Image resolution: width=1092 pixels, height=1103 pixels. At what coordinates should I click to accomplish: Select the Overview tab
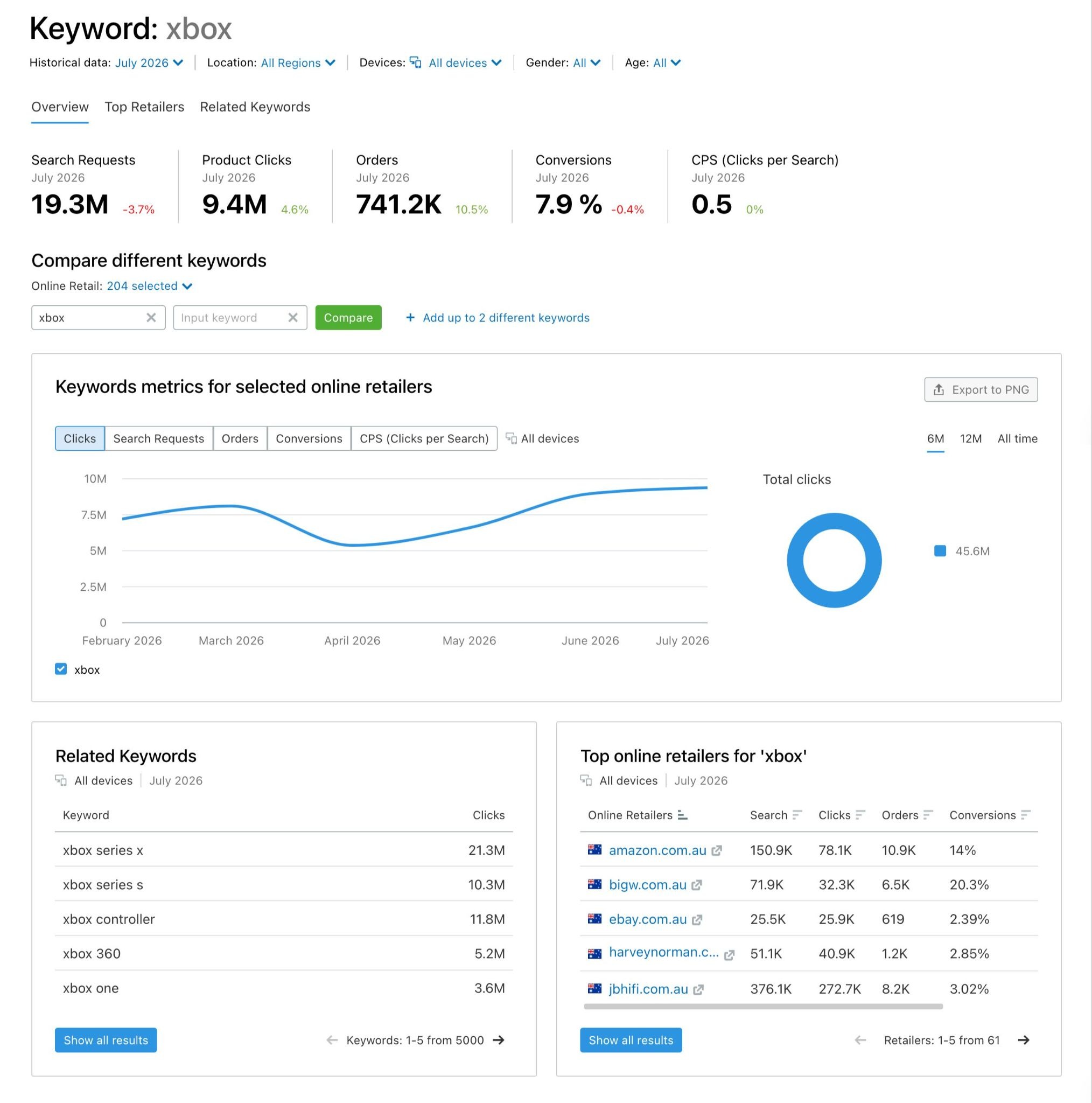click(x=60, y=107)
